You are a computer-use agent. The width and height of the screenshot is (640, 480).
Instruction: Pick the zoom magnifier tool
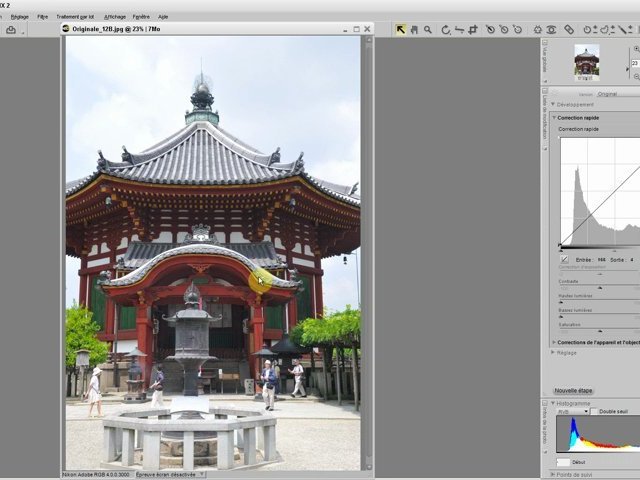(x=427, y=30)
